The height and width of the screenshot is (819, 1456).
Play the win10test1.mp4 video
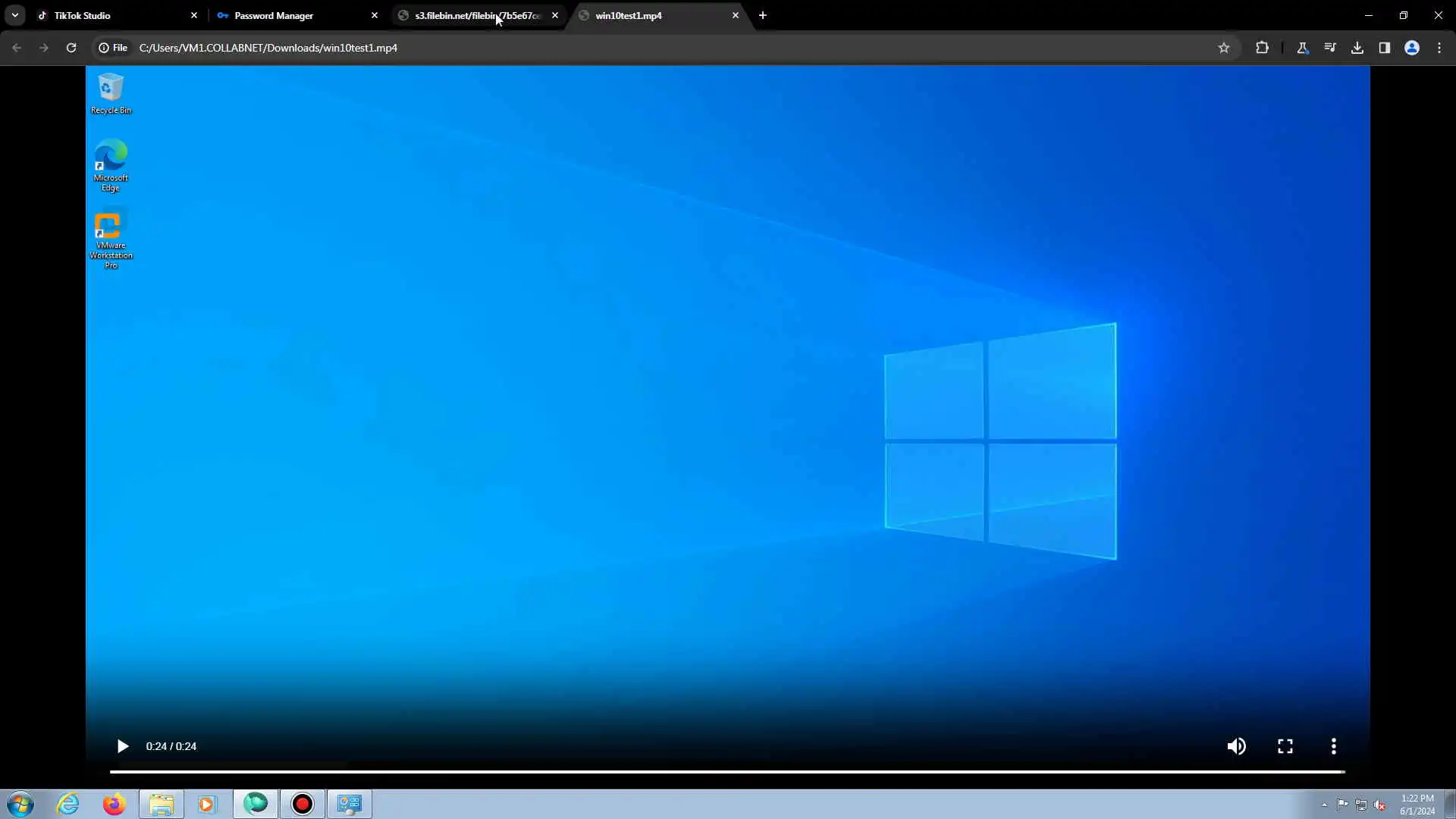(x=122, y=746)
